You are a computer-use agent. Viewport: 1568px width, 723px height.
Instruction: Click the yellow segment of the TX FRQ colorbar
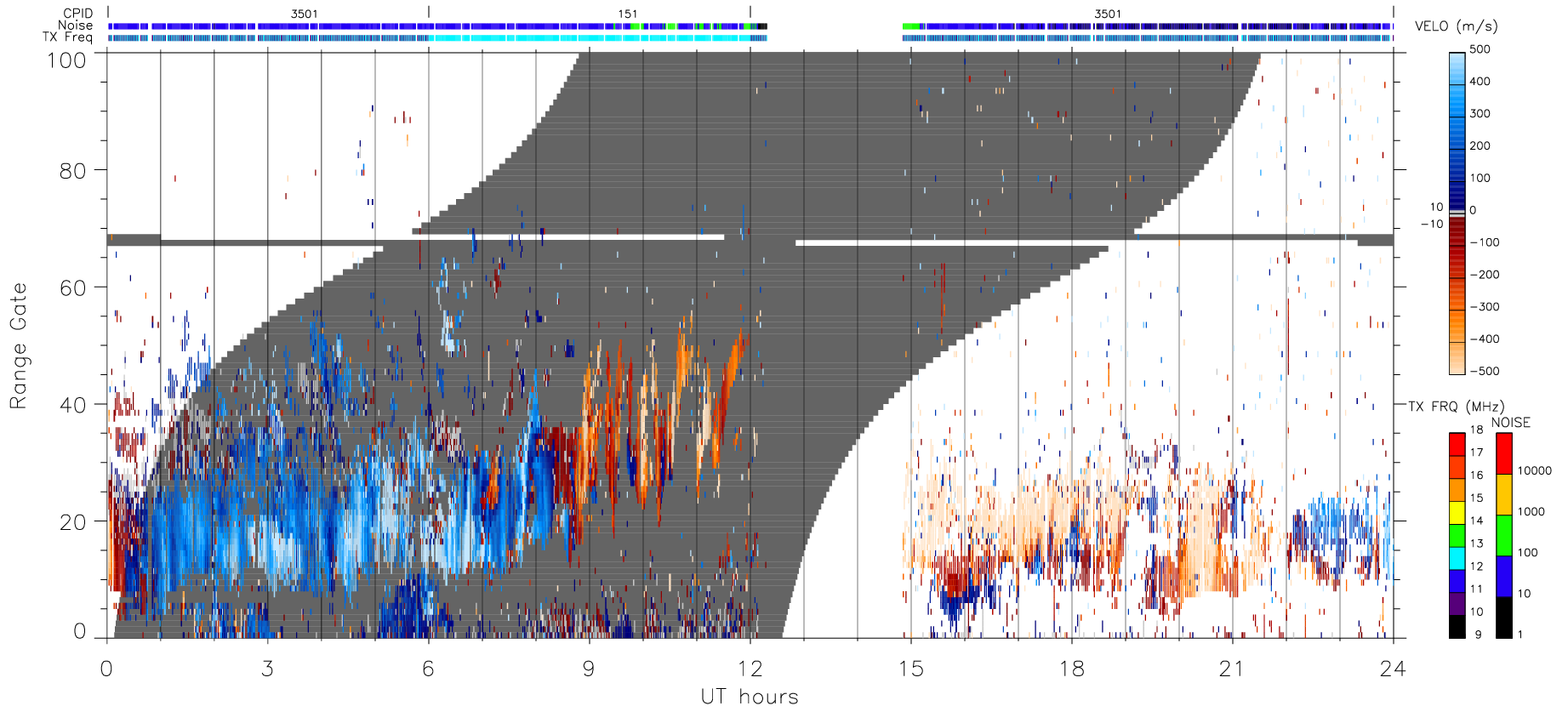point(1457,513)
